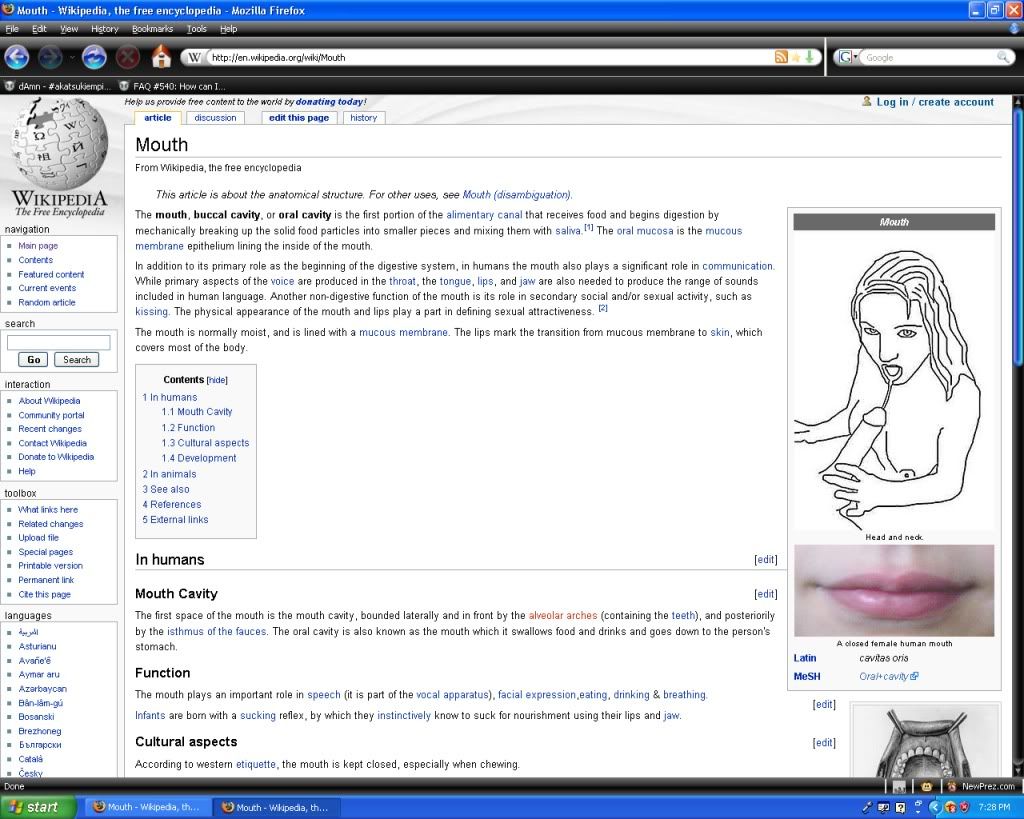The image size is (1024, 819).
Task: Click the Greasemonkey monkey icon in status bar
Action: coord(927,787)
